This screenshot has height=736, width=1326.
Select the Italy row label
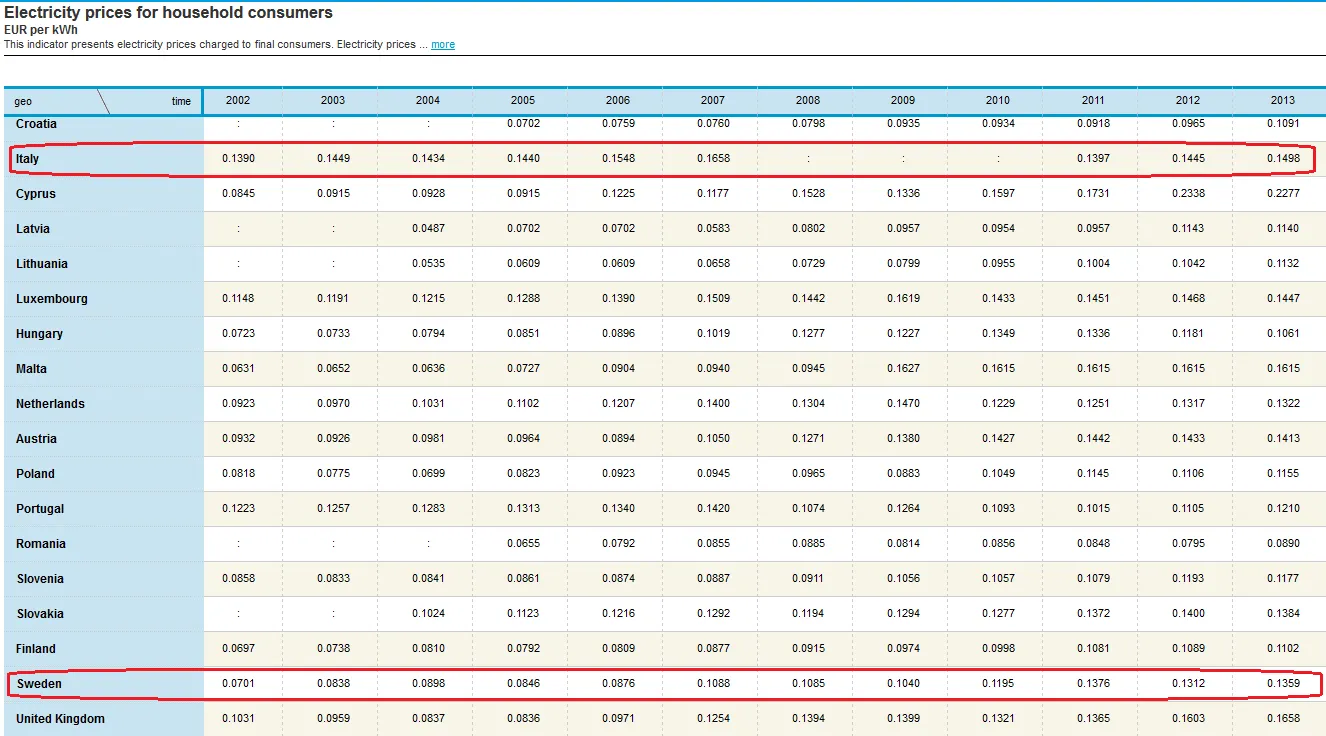[x=27, y=159]
